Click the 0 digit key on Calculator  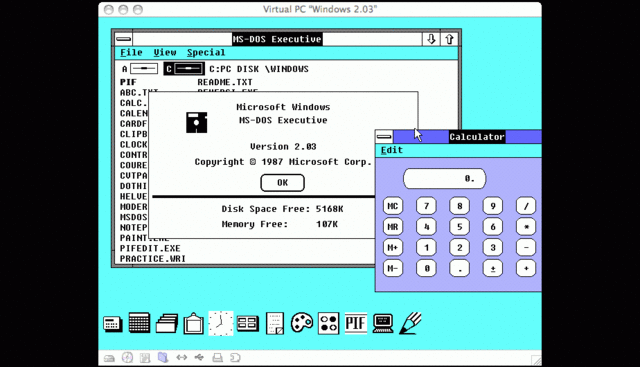pos(426,268)
